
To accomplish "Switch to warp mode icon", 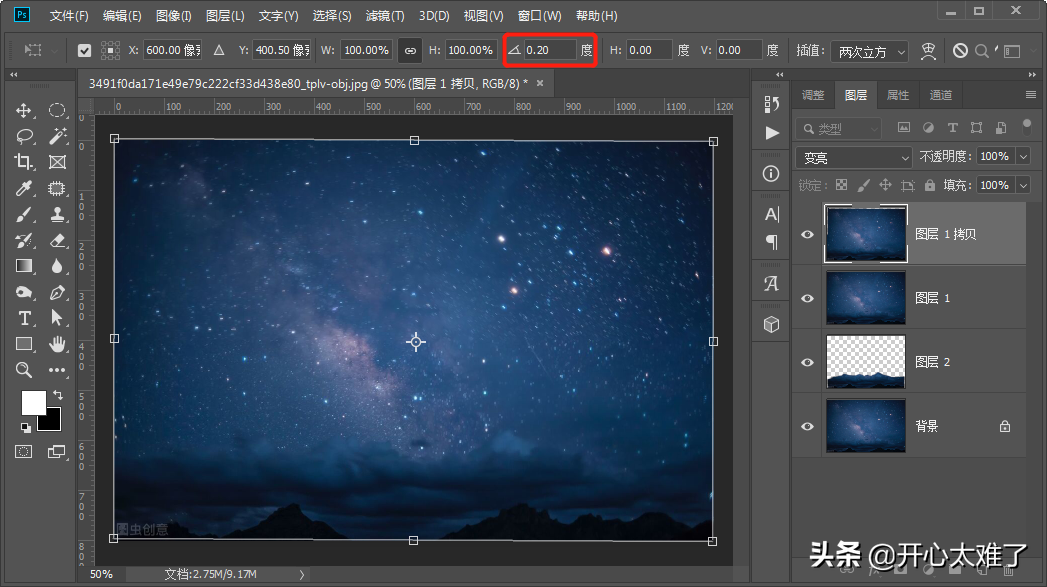I will click(928, 51).
